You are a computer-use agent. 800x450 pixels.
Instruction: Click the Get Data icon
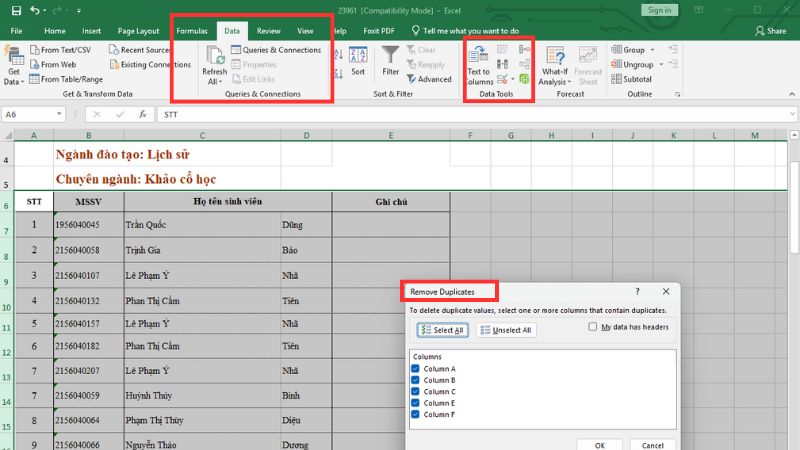coord(14,58)
